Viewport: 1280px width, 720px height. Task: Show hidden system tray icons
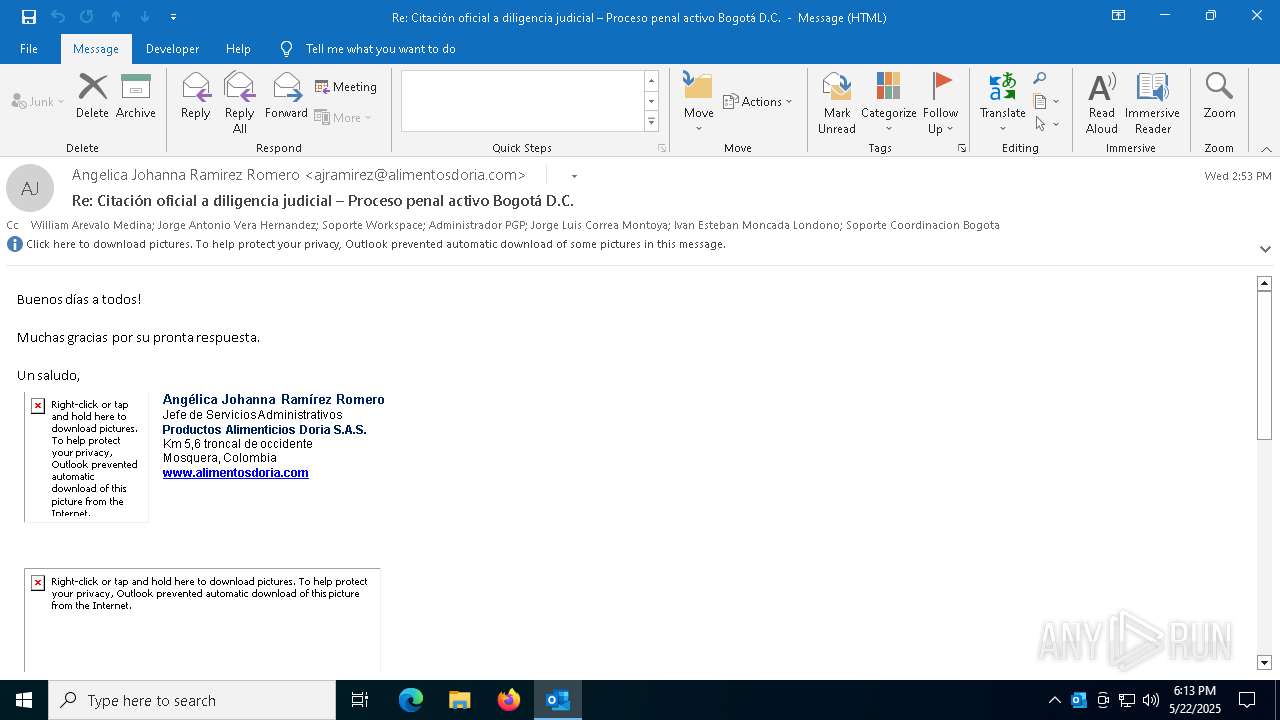pos(1054,700)
